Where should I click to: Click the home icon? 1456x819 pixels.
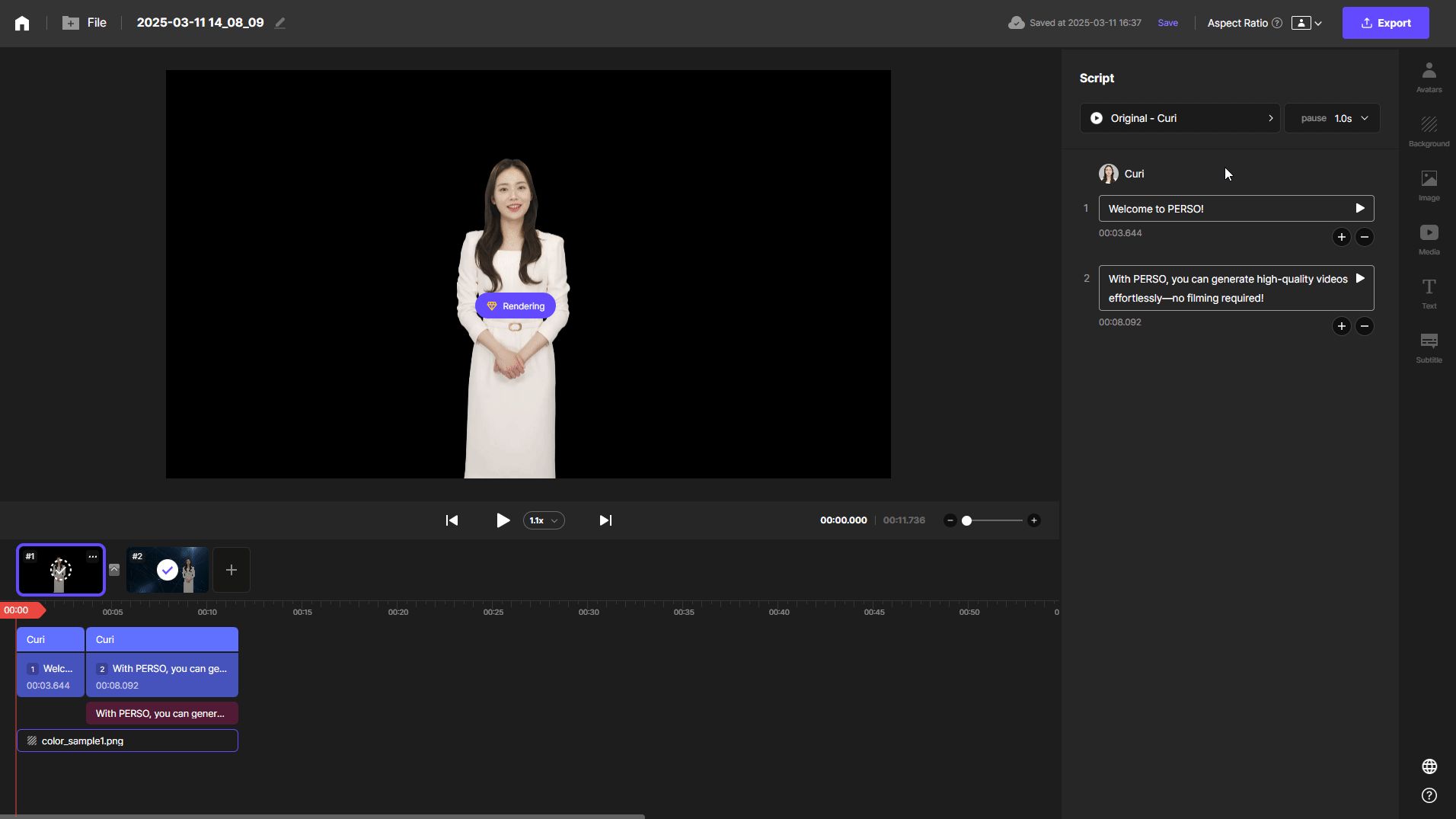pyautogui.click(x=22, y=23)
